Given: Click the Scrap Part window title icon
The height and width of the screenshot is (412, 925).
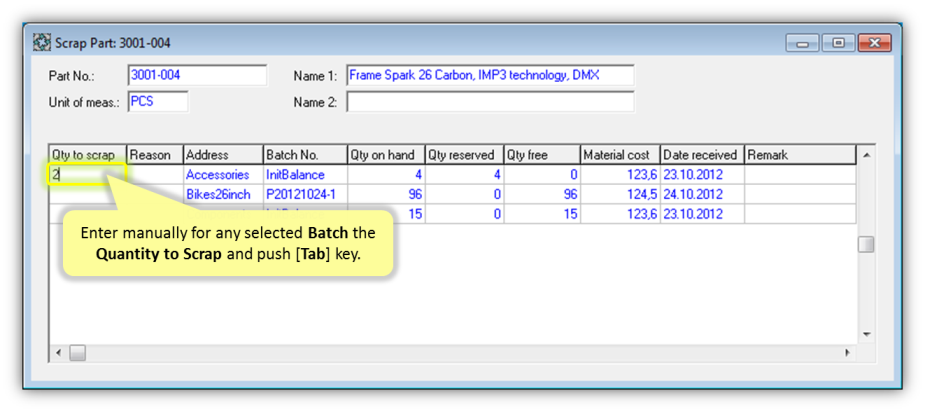Looking at the screenshot, I should point(43,43).
